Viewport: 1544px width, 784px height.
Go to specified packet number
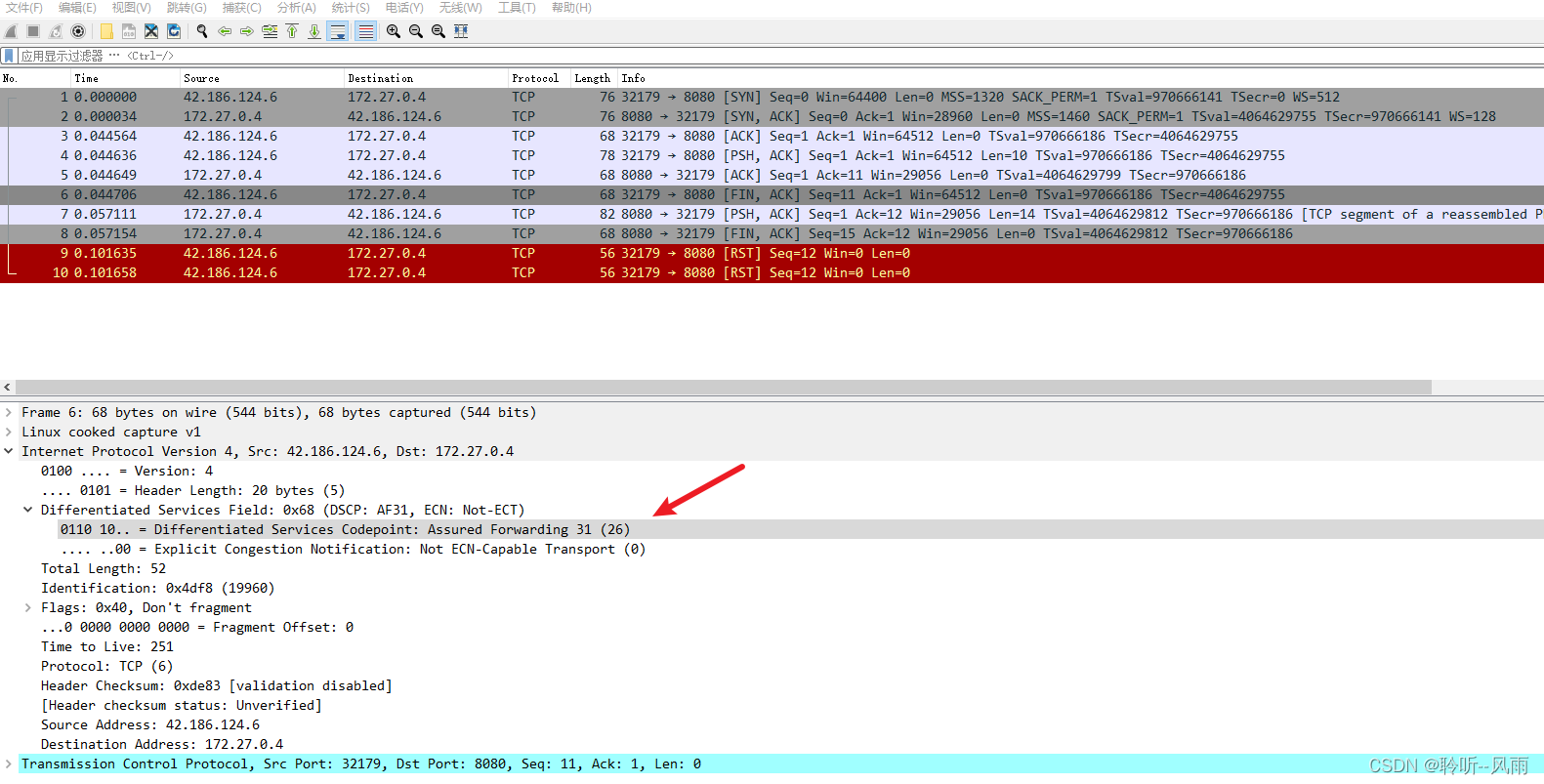(x=270, y=31)
